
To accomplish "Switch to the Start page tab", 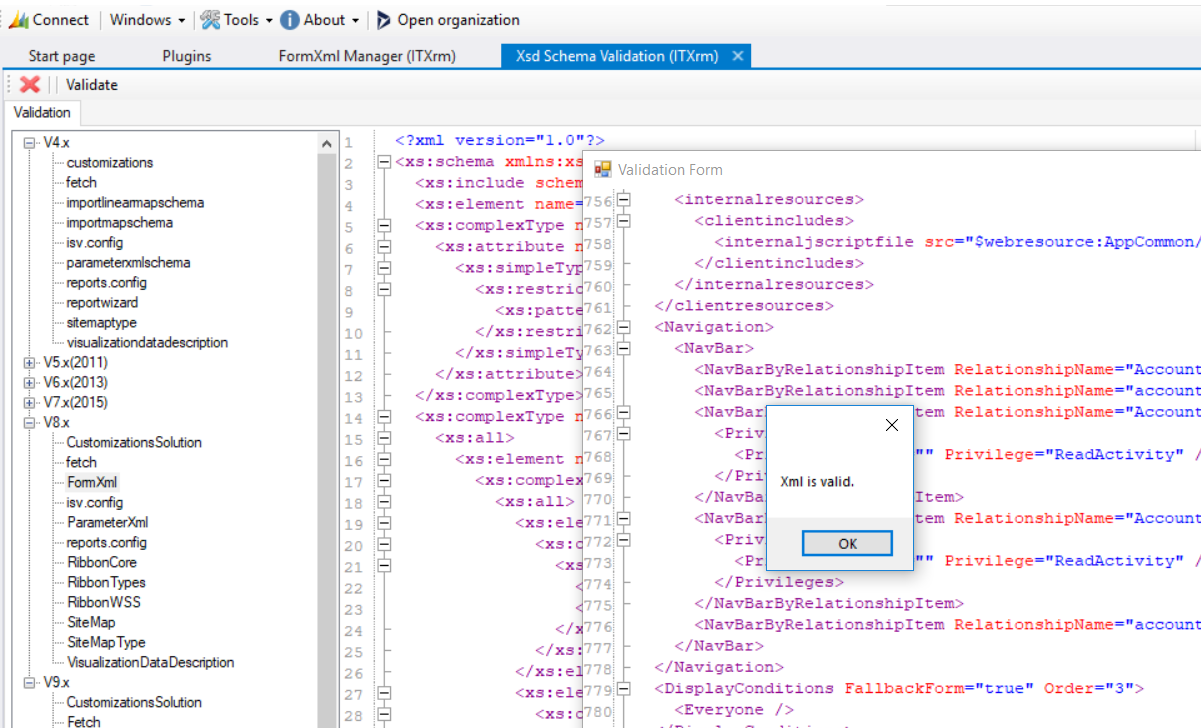I will coord(61,56).
